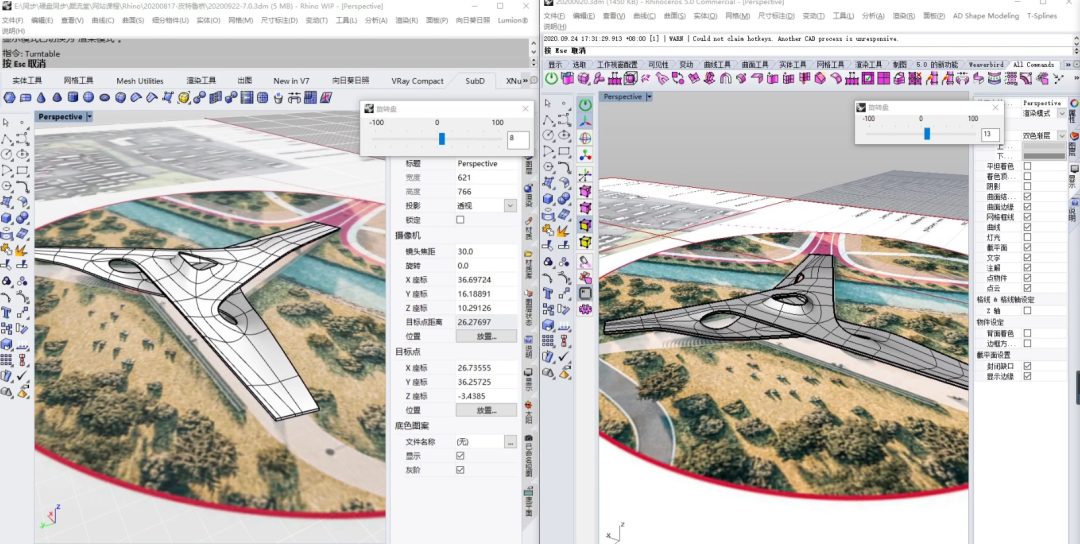Close the turntable dialog in Rhino 5 window
Screen dimensions: 1080x544
(995, 108)
